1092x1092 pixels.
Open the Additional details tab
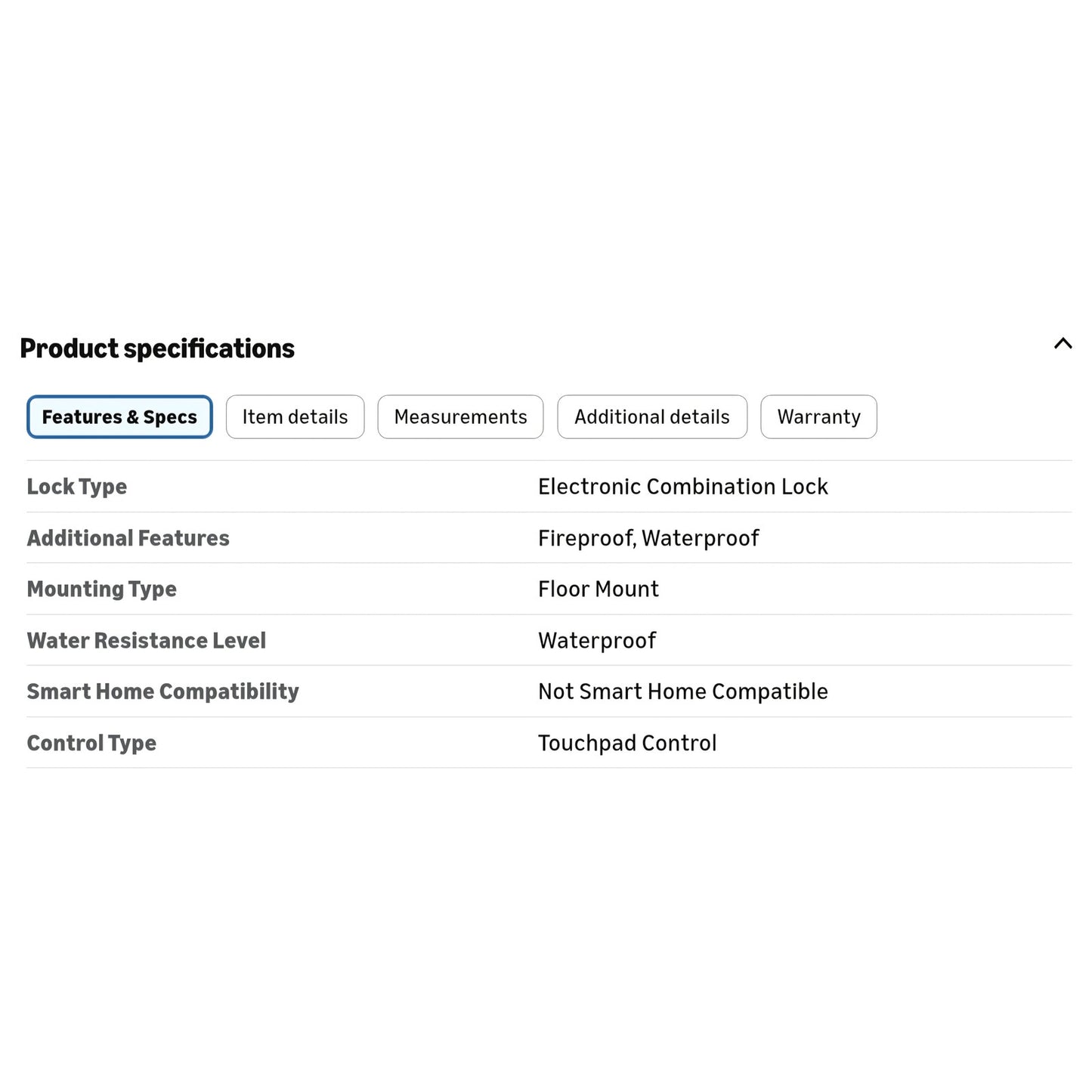(652, 417)
